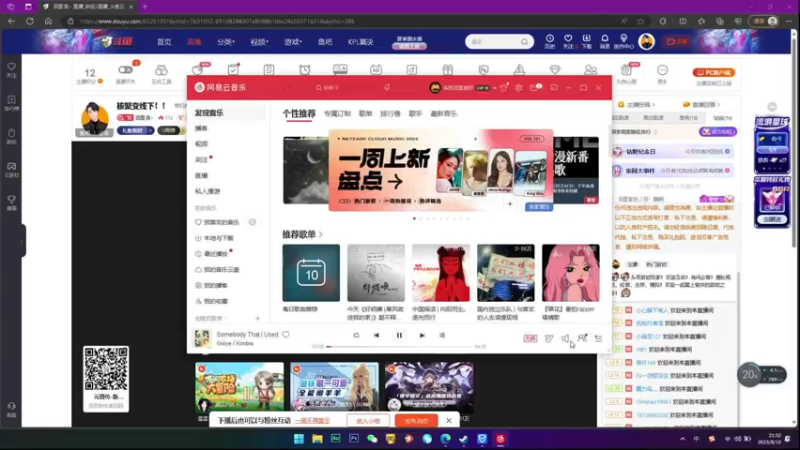The width and height of the screenshot is (800, 450).
Task: Expand Douyu 视频 dropdown menu
Action: click(259, 42)
